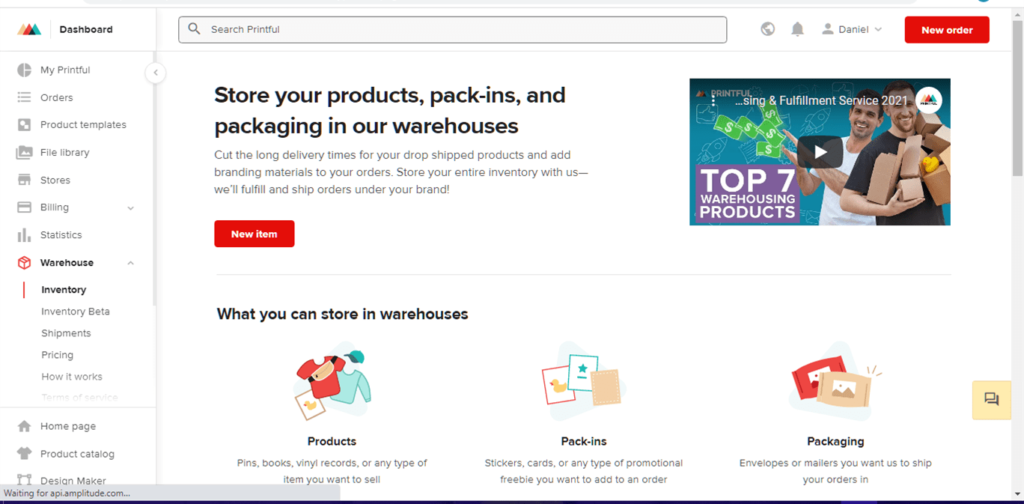Click the Printful channel logo on video
Image resolution: width=1024 pixels, height=504 pixels.
click(928, 100)
